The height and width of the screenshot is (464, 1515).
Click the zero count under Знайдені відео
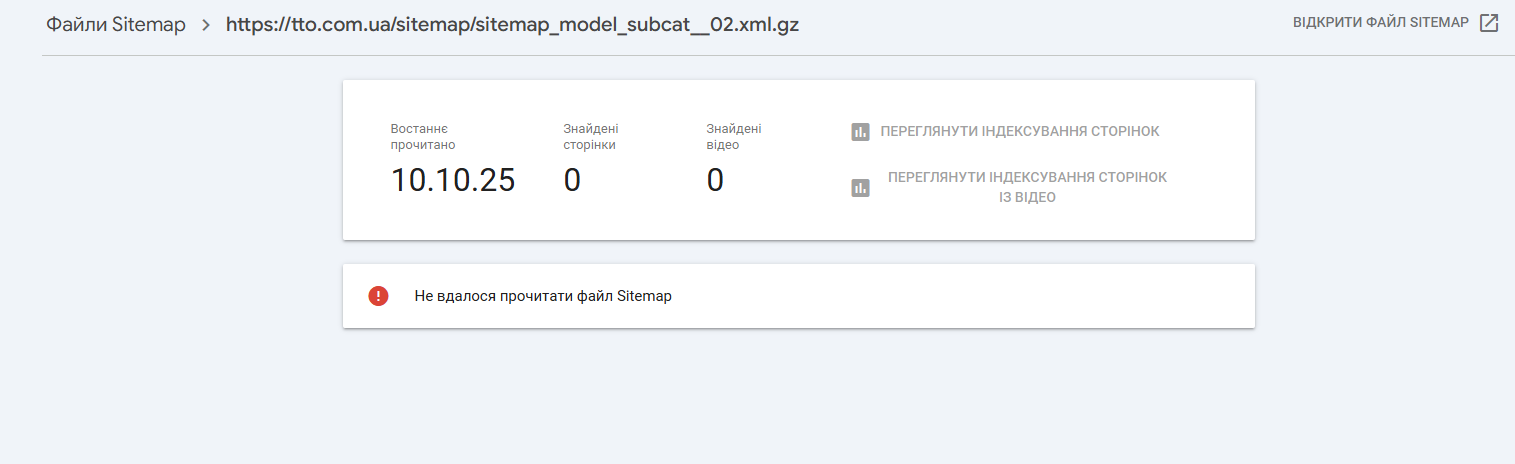tap(715, 180)
